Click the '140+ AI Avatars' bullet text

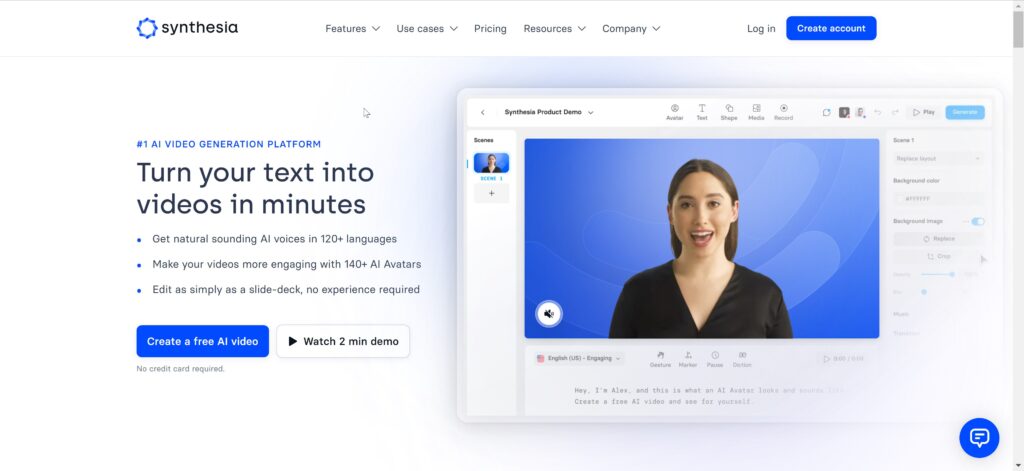pos(287,265)
